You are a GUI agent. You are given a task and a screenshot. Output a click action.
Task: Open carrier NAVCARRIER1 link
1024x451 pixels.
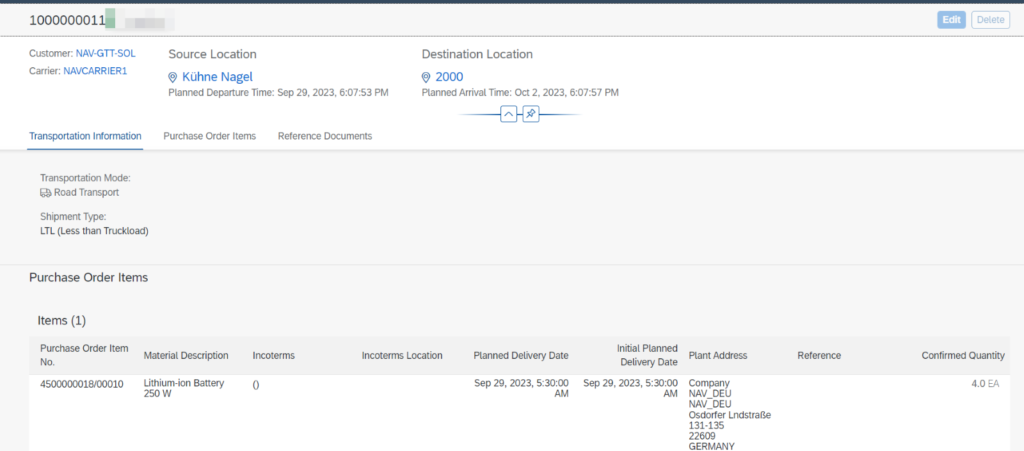(x=95, y=72)
